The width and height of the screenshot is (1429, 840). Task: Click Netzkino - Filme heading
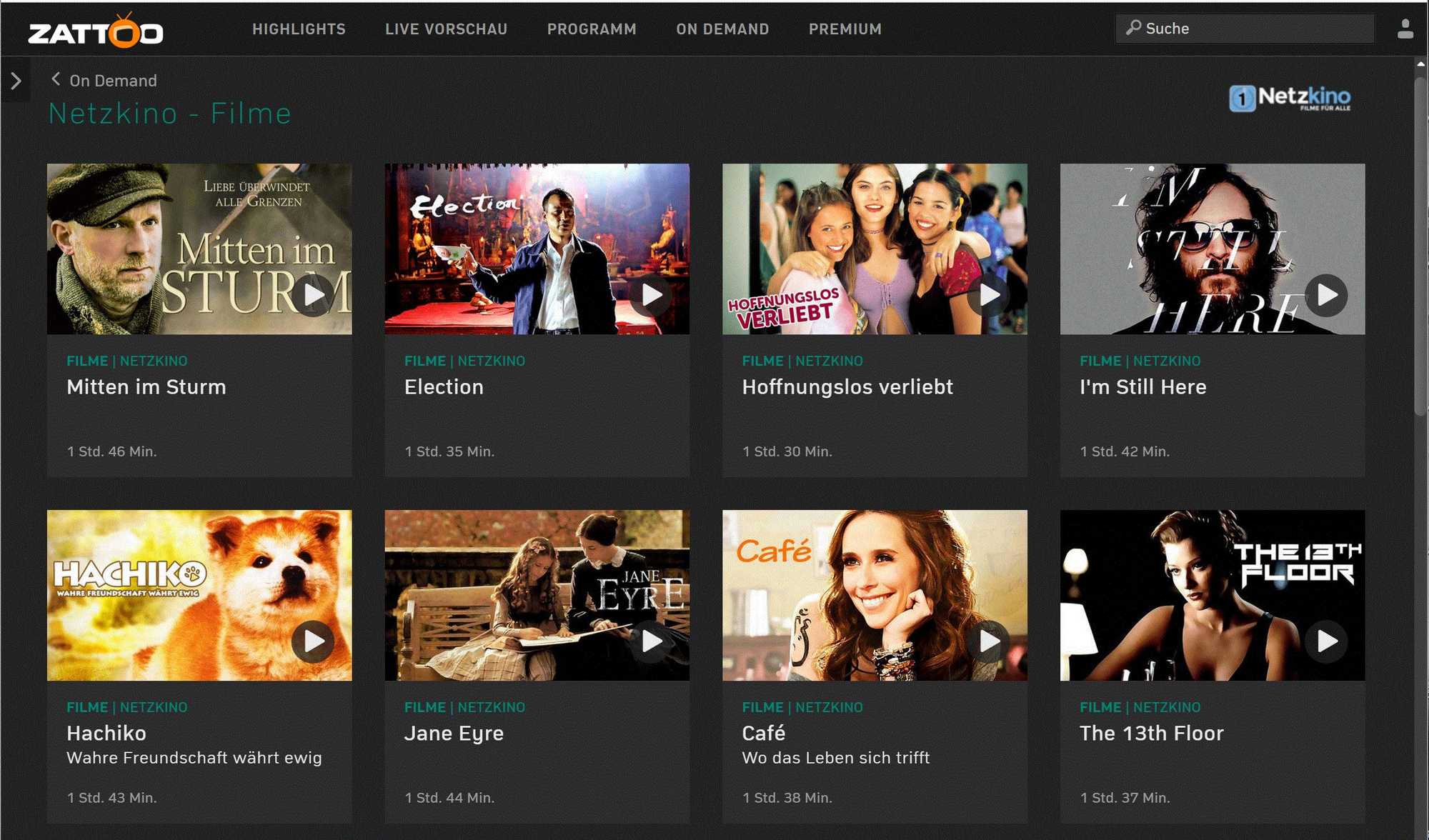click(170, 114)
